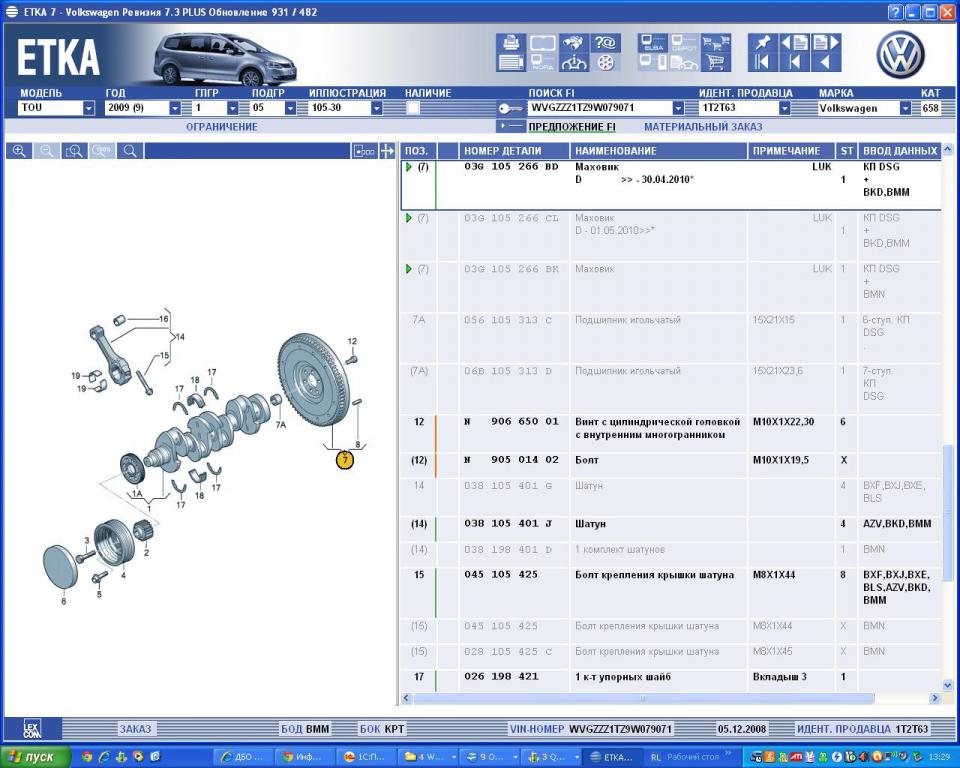Click the scroll-down arrow of the parts list

pyautogui.click(x=948, y=685)
